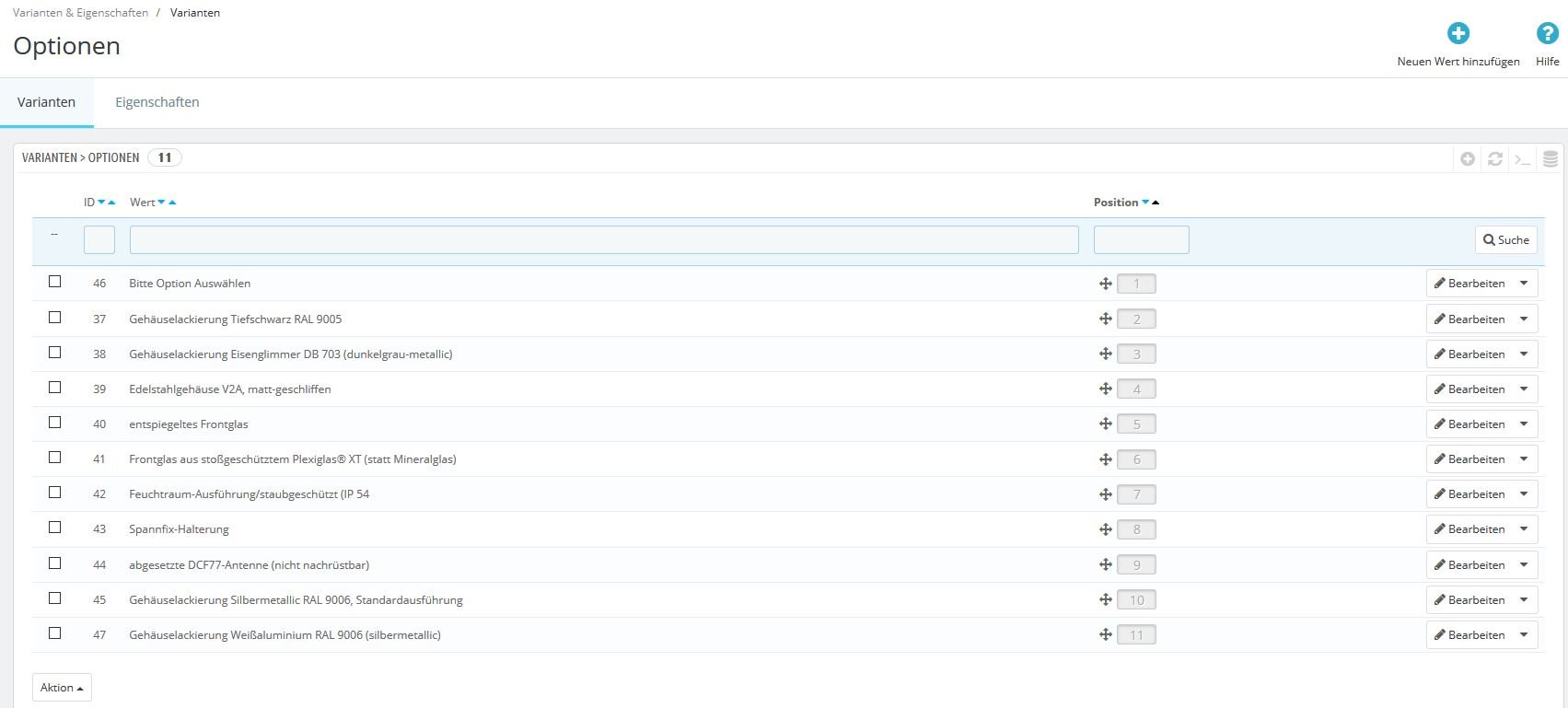This screenshot has width=1568, height=708.
Task: Click the move handle for Spannfix-Halterung row
Action: tap(1106, 529)
